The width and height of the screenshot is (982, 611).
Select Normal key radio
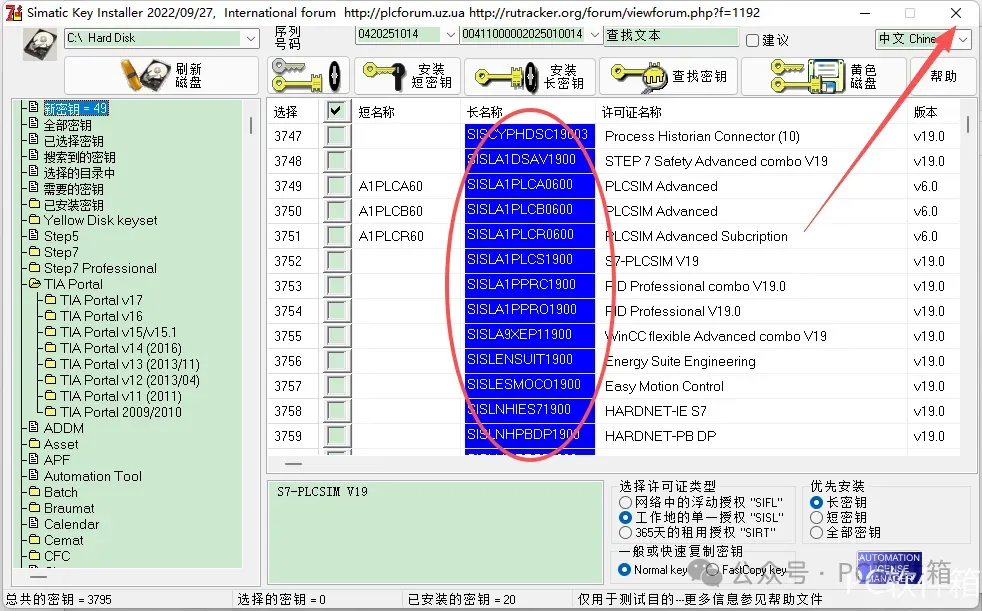click(x=624, y=570)
